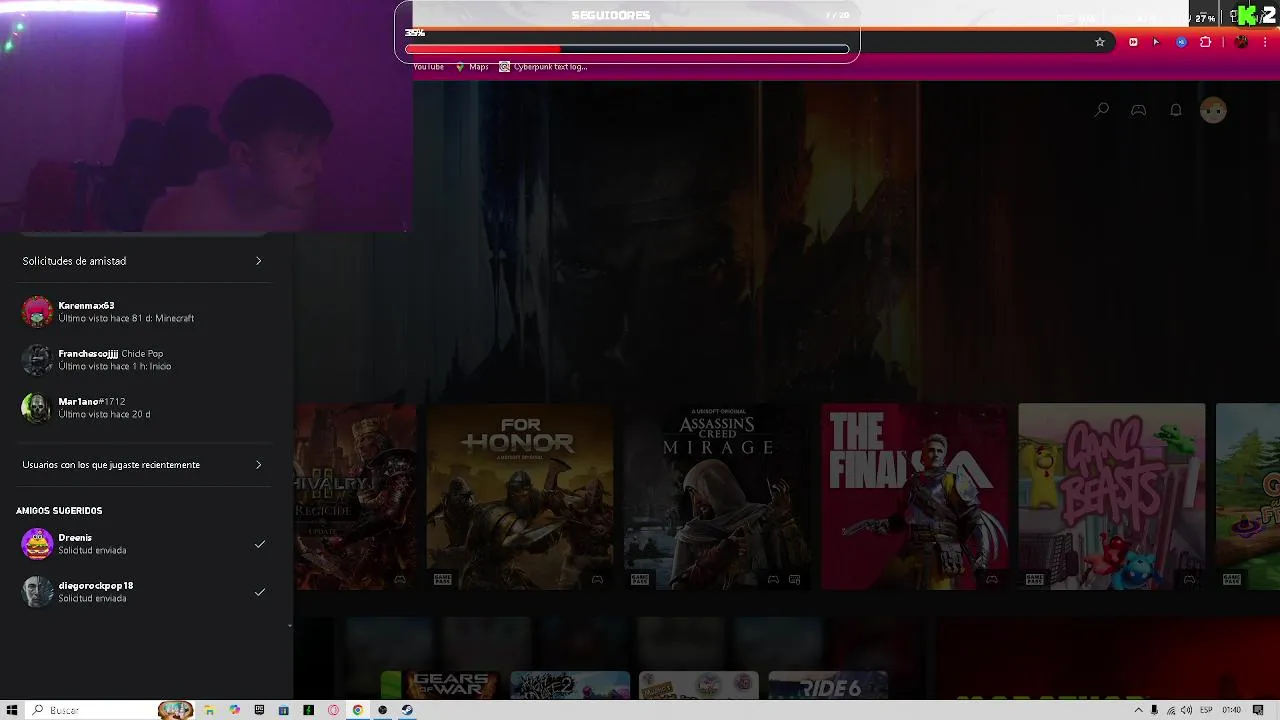Click the Seguidores progress bar

tap(627, 49)
